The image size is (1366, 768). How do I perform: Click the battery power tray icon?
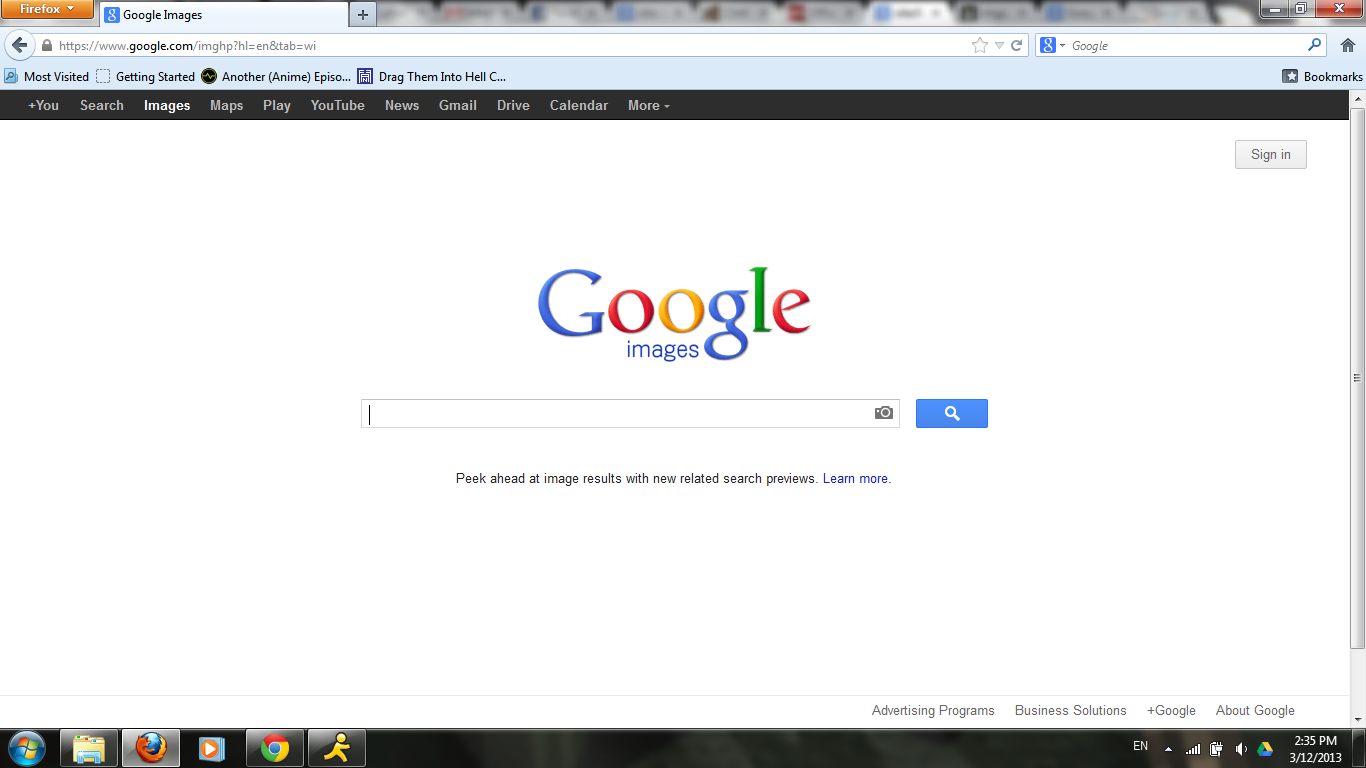point(1217,749)
